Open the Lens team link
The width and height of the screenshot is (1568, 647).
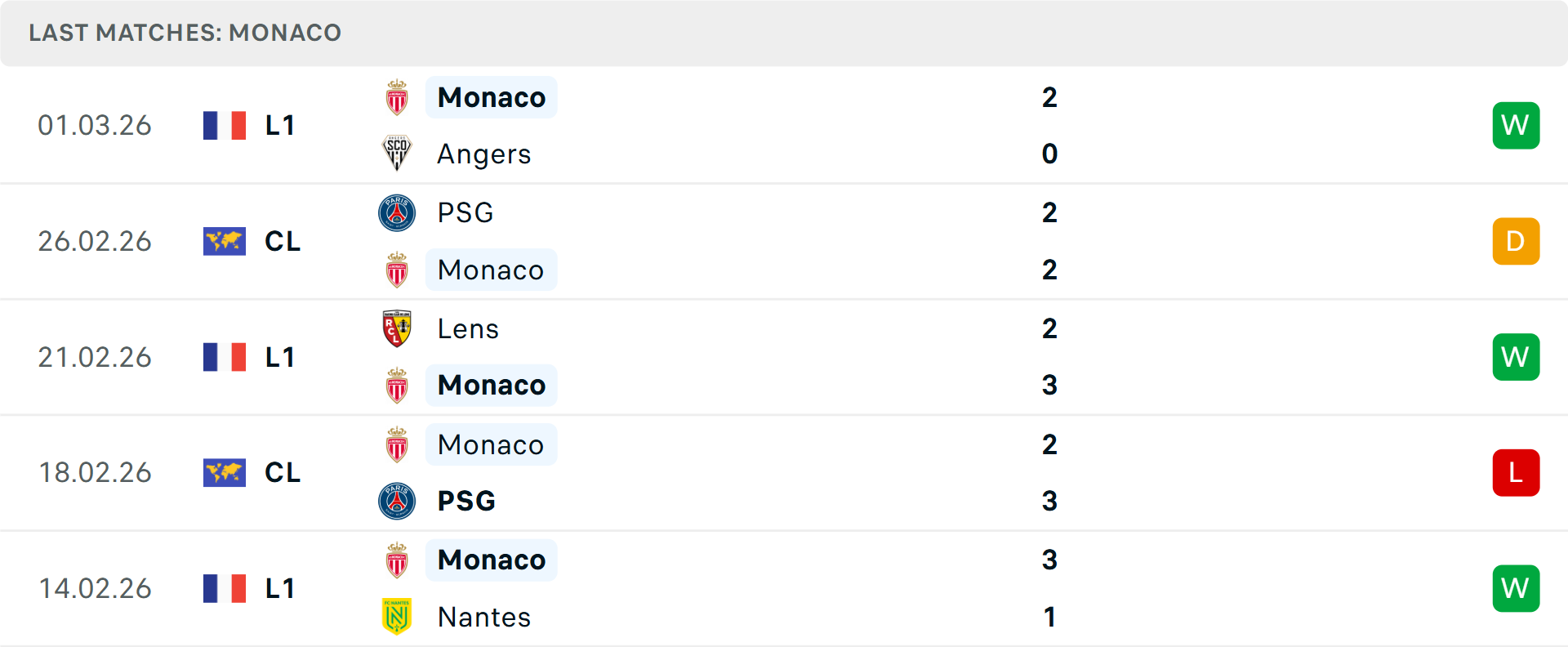point(468,329)
